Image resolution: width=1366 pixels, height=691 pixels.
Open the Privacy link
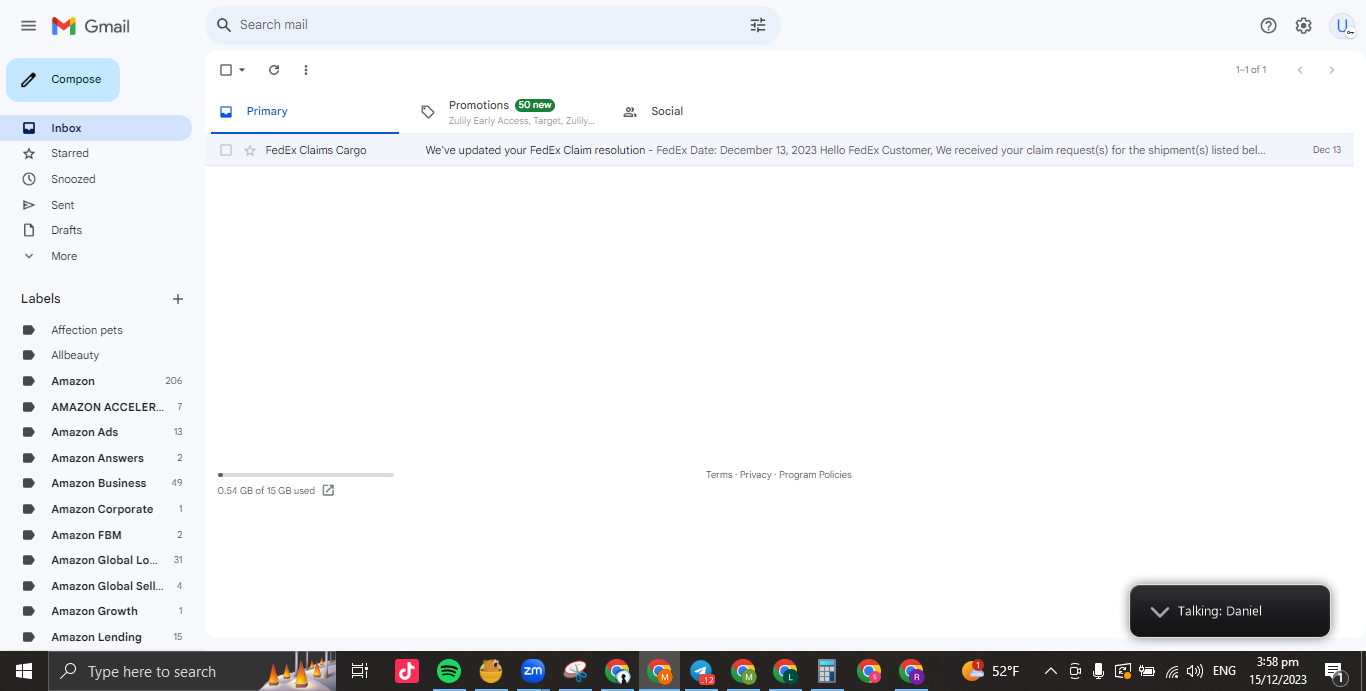(756, 475)
